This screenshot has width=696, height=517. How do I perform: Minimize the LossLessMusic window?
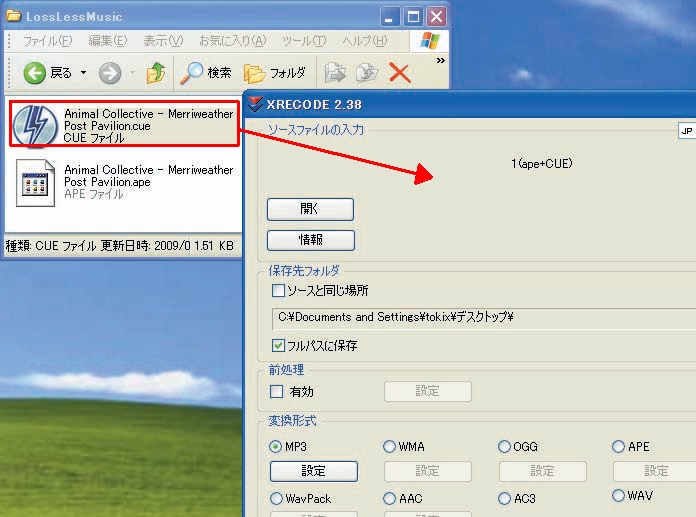pos(389,17)
